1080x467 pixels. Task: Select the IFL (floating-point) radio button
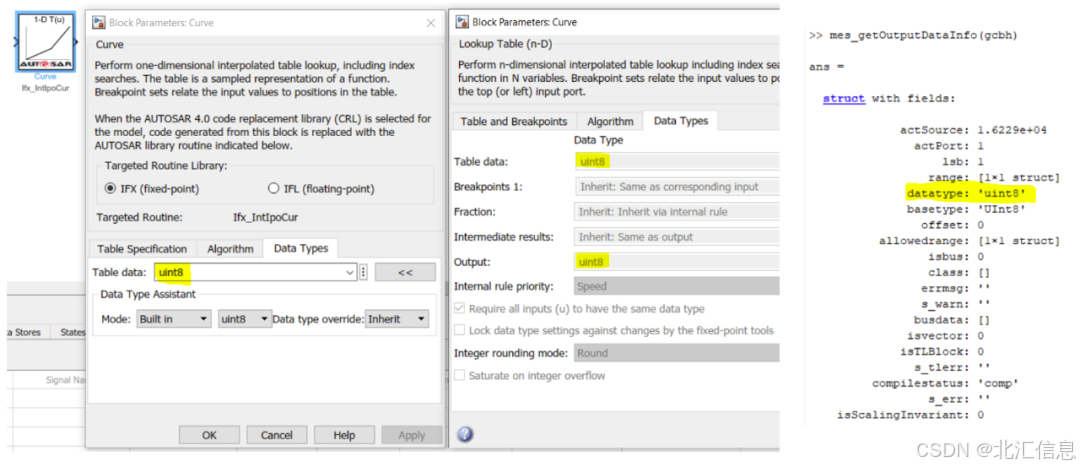273,189
